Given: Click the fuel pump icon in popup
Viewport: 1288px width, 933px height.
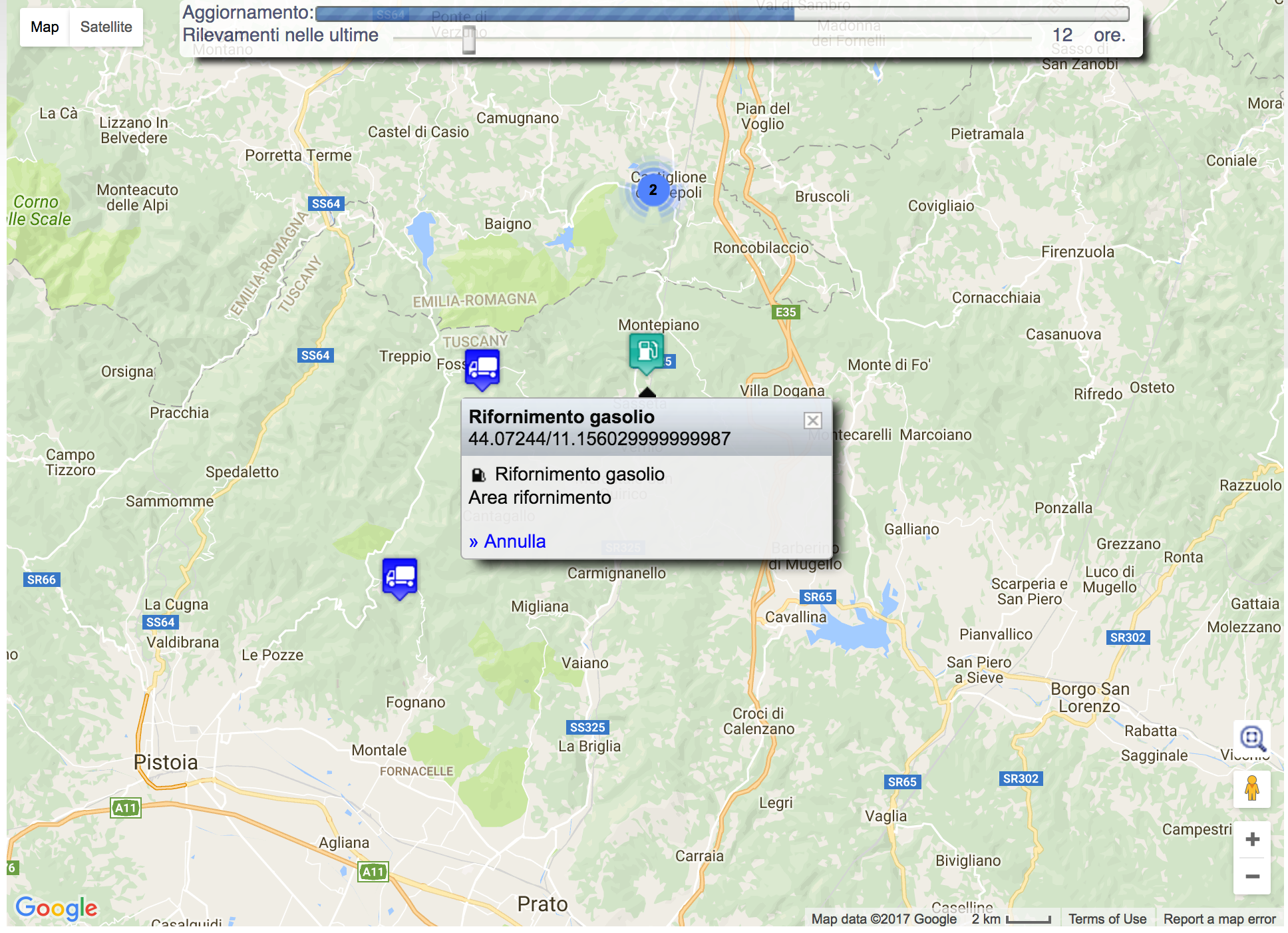Looking at the screenshot, I should [478, 474].
